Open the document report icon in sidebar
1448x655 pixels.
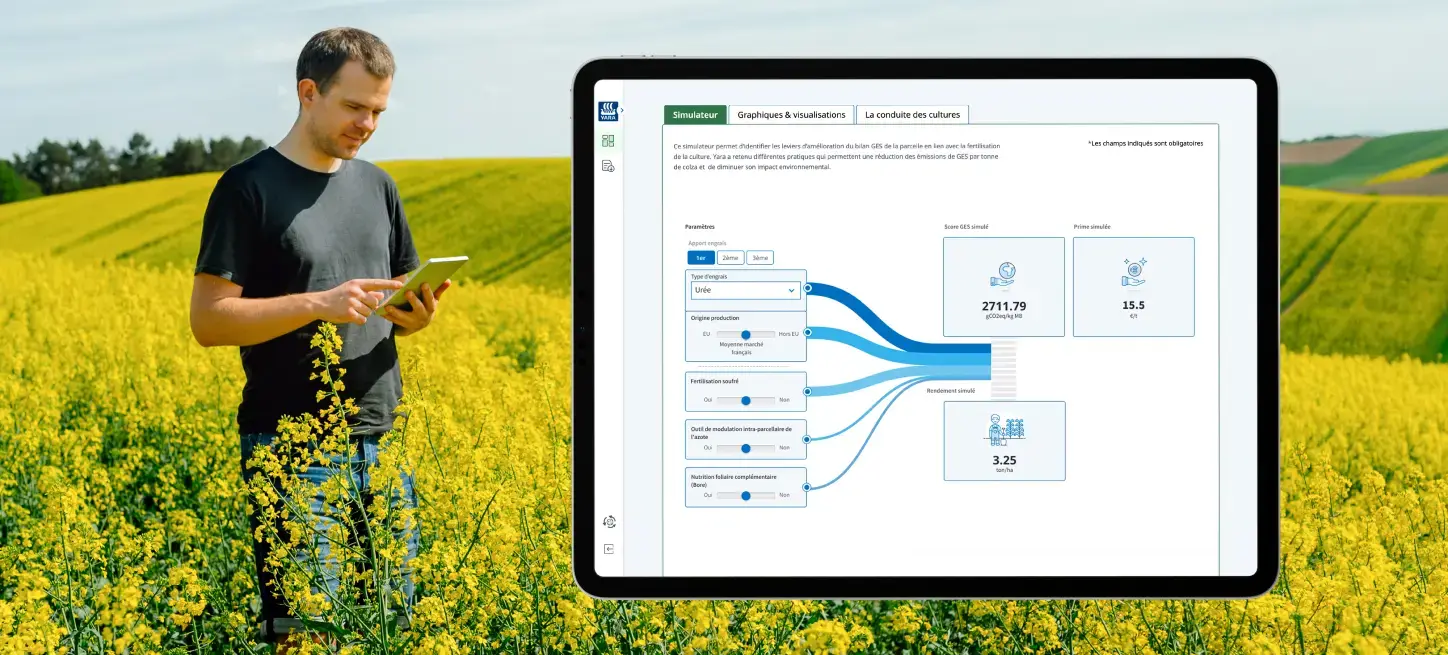click(608, 166)
